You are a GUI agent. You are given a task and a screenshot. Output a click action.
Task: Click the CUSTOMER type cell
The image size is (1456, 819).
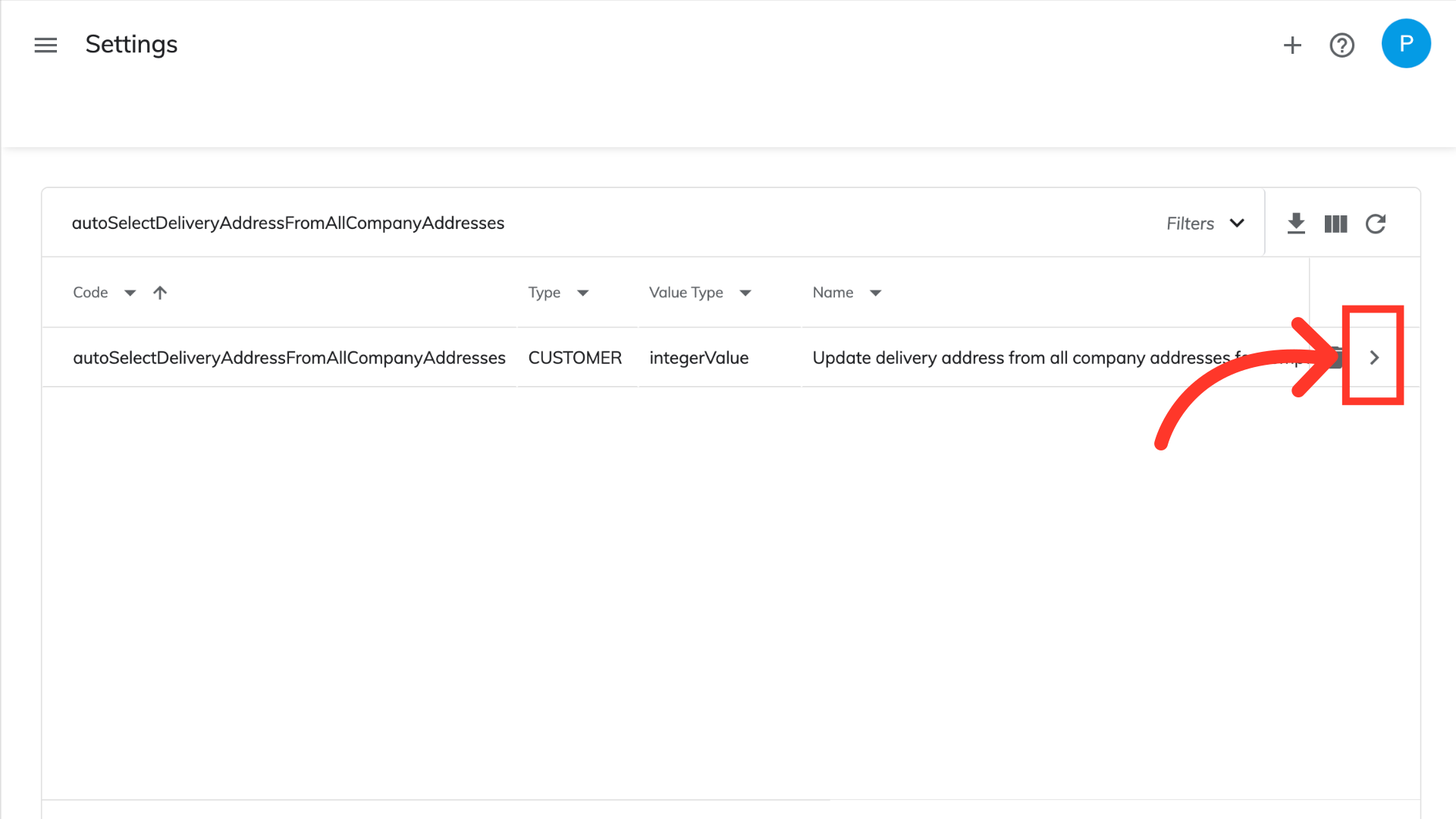click(575, 358)
